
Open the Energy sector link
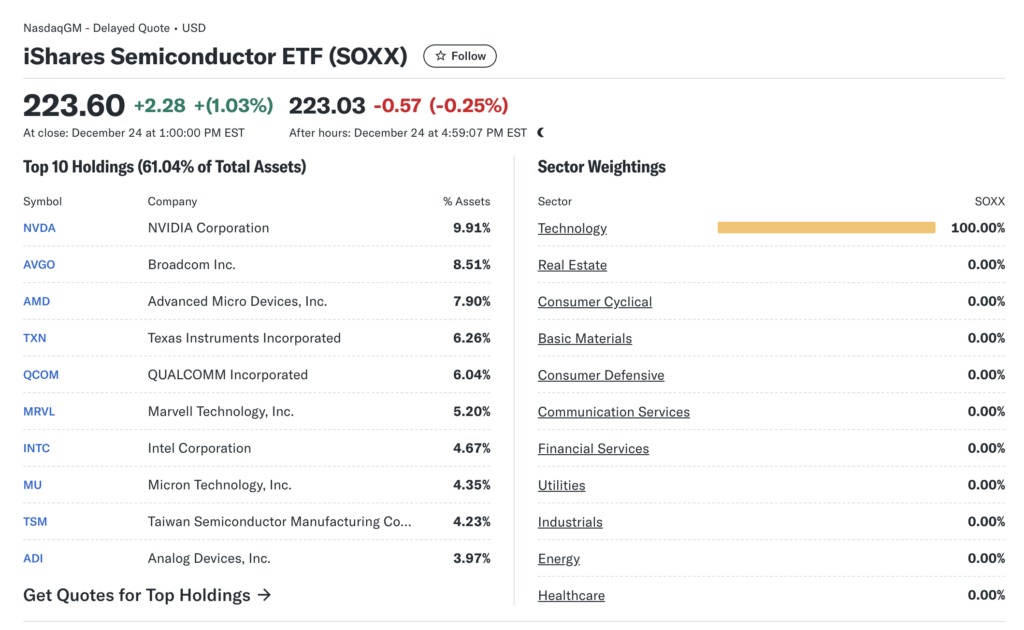pyautogui.click(x=558, y=559)
